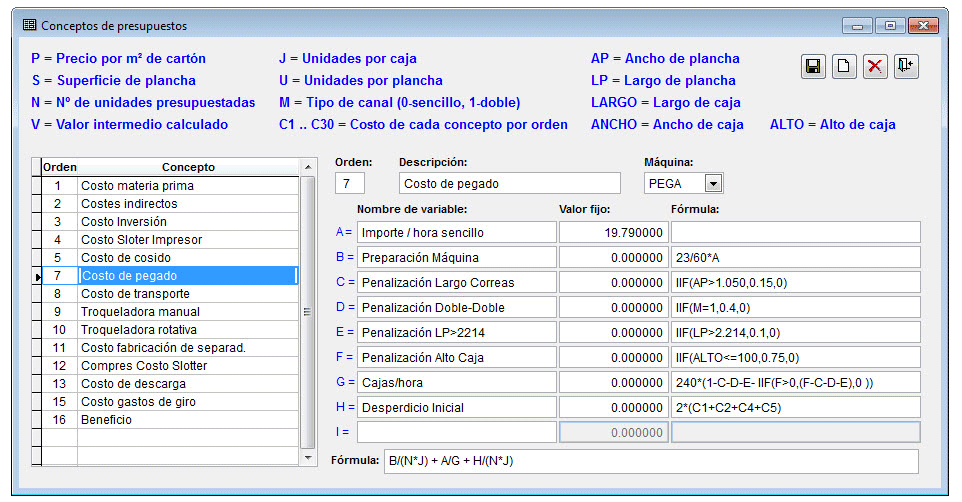Click formula 'IIF(ALTO<=100,0.75,0)'
This screenshot has width=962, height=502.
point(796,357)
